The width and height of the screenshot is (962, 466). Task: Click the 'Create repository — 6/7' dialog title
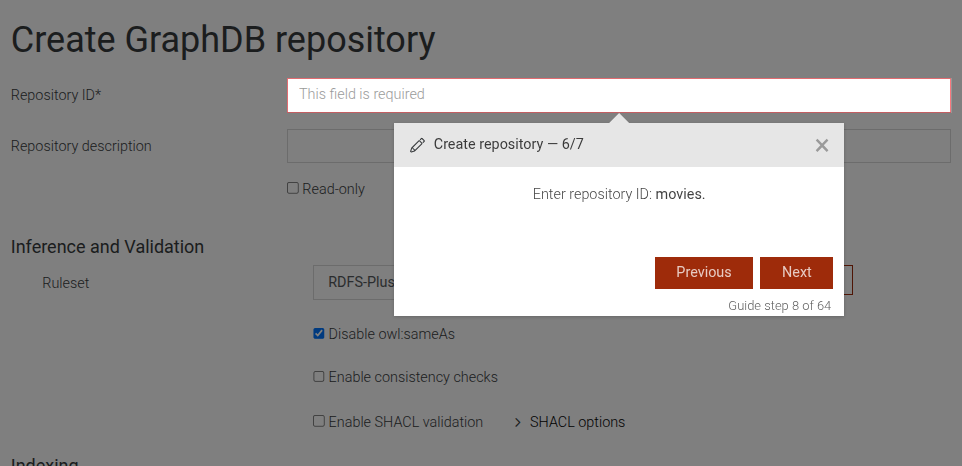pyautogui.click(x=508, y=145)
